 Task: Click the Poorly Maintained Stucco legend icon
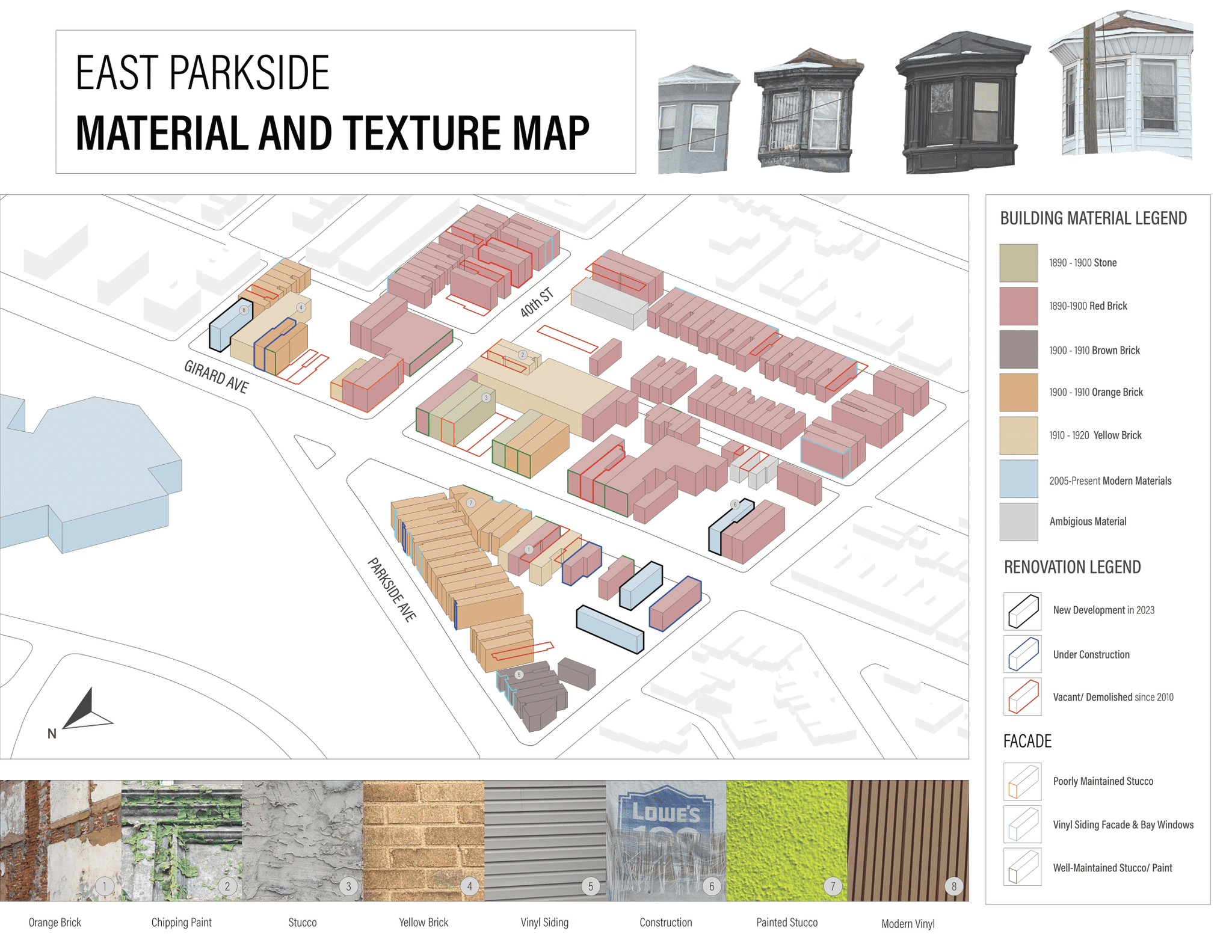click(x=1022, y=781)
